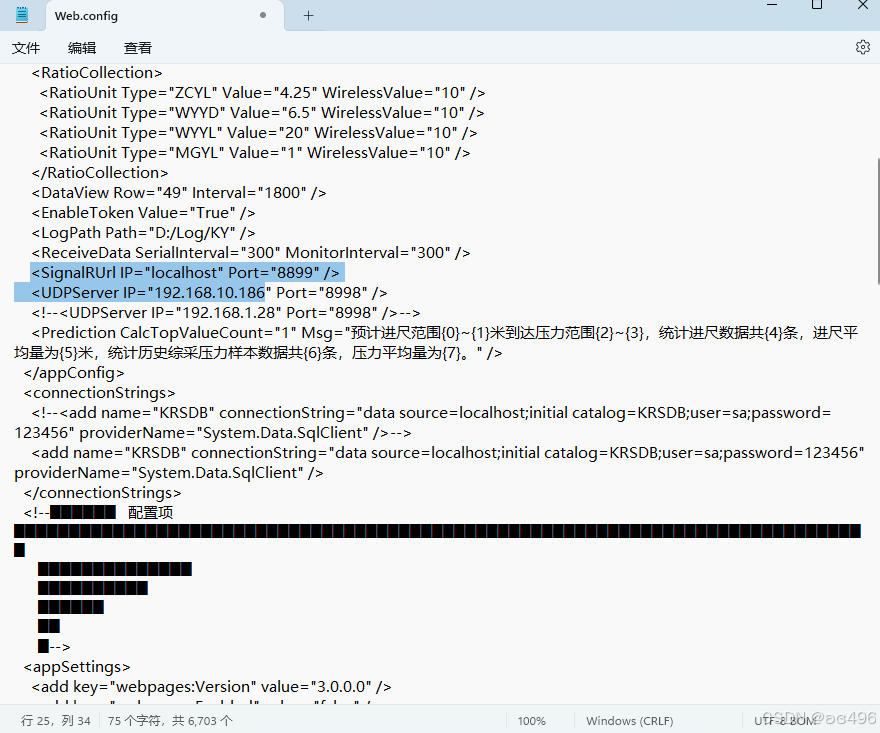
Task: Click the RatioUnit Type="ZCYL" line
Action: (x=262, y=93)
